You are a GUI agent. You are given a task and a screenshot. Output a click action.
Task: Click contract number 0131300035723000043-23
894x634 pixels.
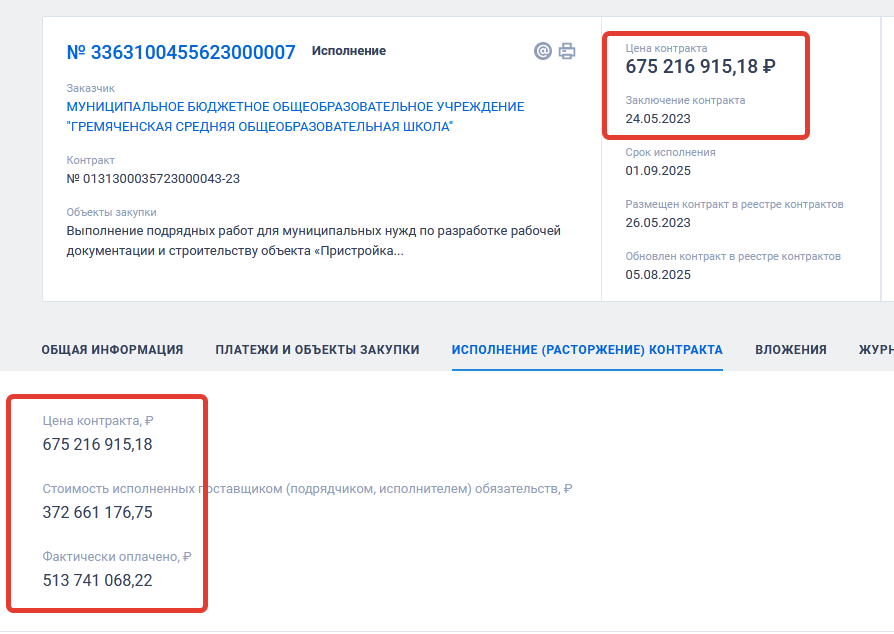click(x=153, y=179)
